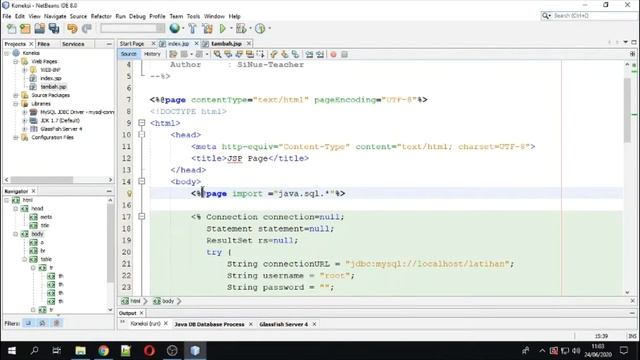Click the Profile Project clock icon
The image size is (640, 360).
(260, 28)
